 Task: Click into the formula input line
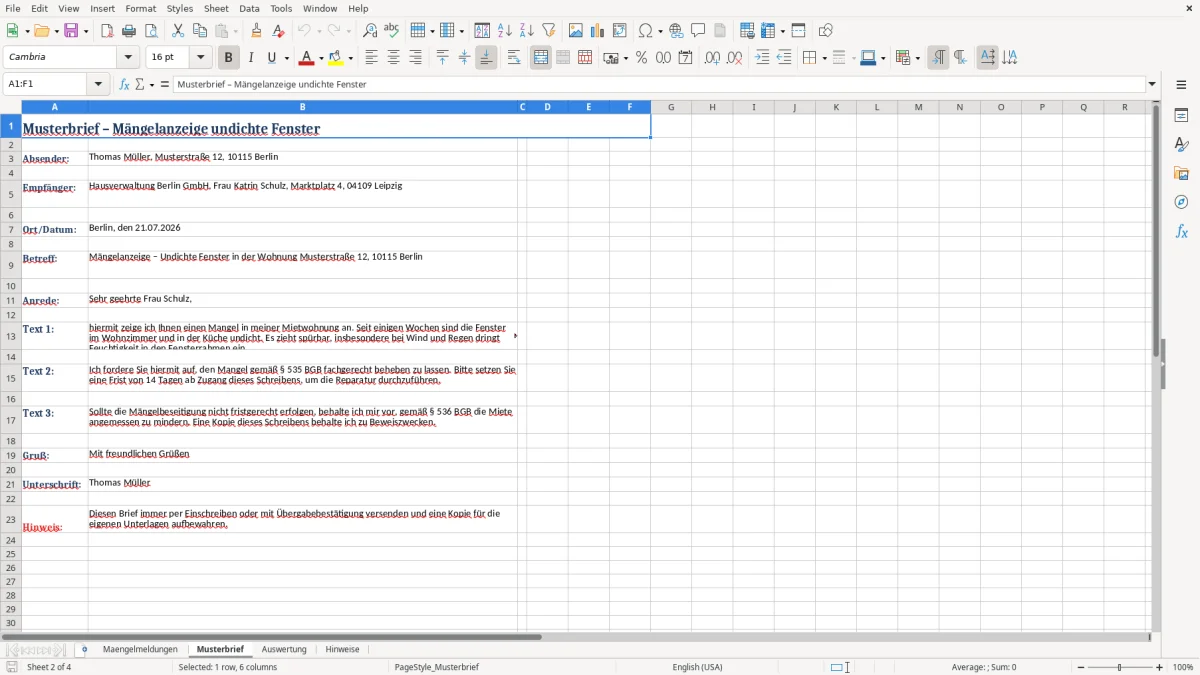658,85
